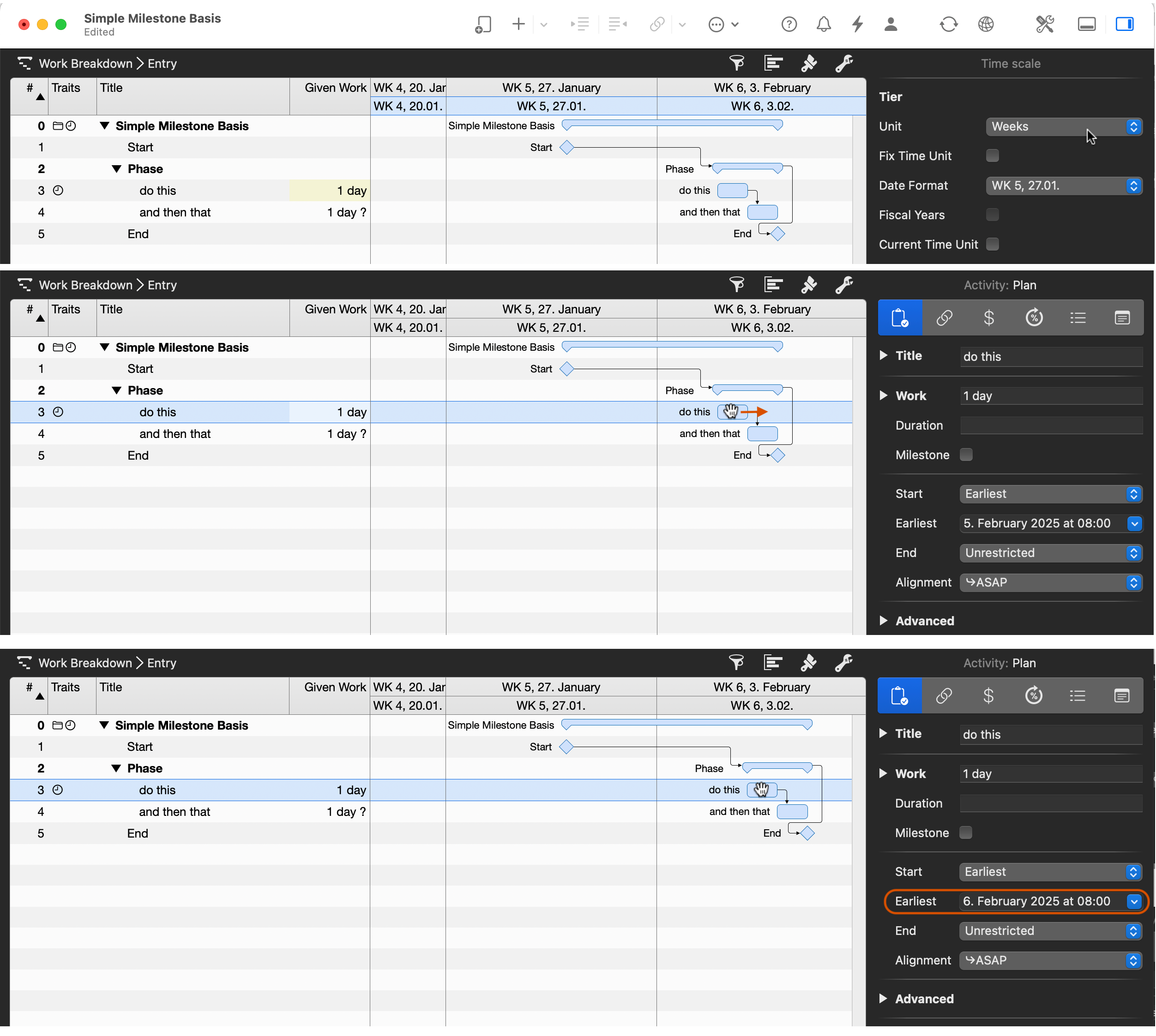Viewport: 1156px width, 1036px height.
Task: Click the Work '1 day' field in bottom inspector
Action: click(x=1051, y=773)
